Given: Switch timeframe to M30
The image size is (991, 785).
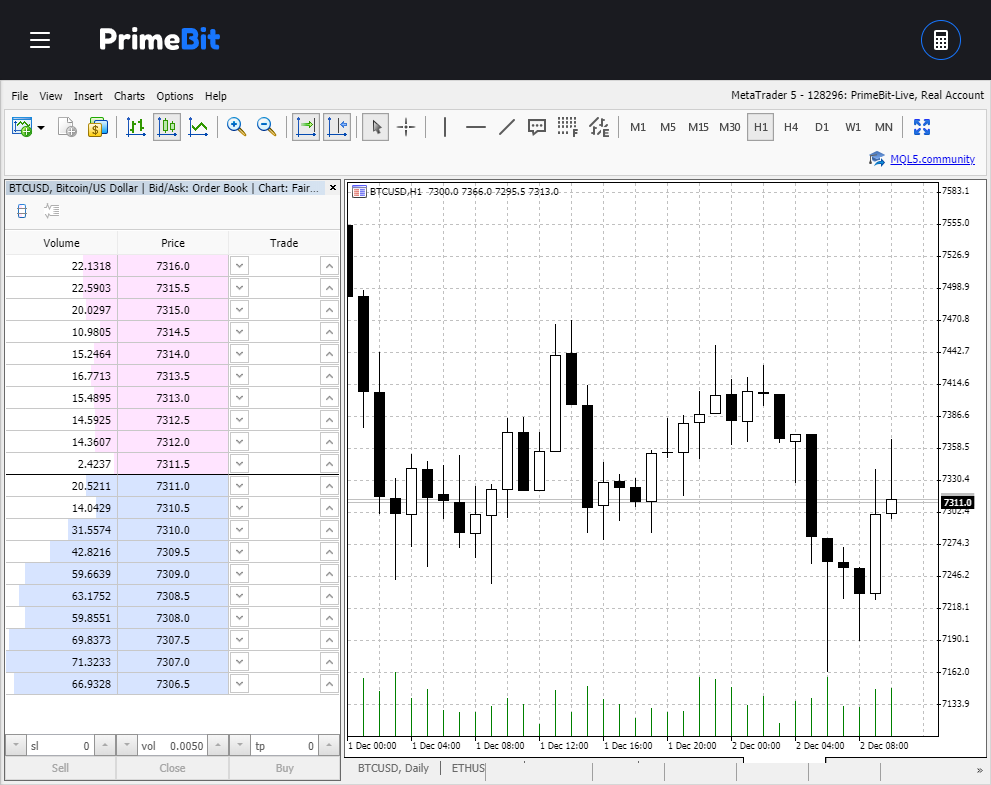Looking at the screenshot, I should (729, 127).
